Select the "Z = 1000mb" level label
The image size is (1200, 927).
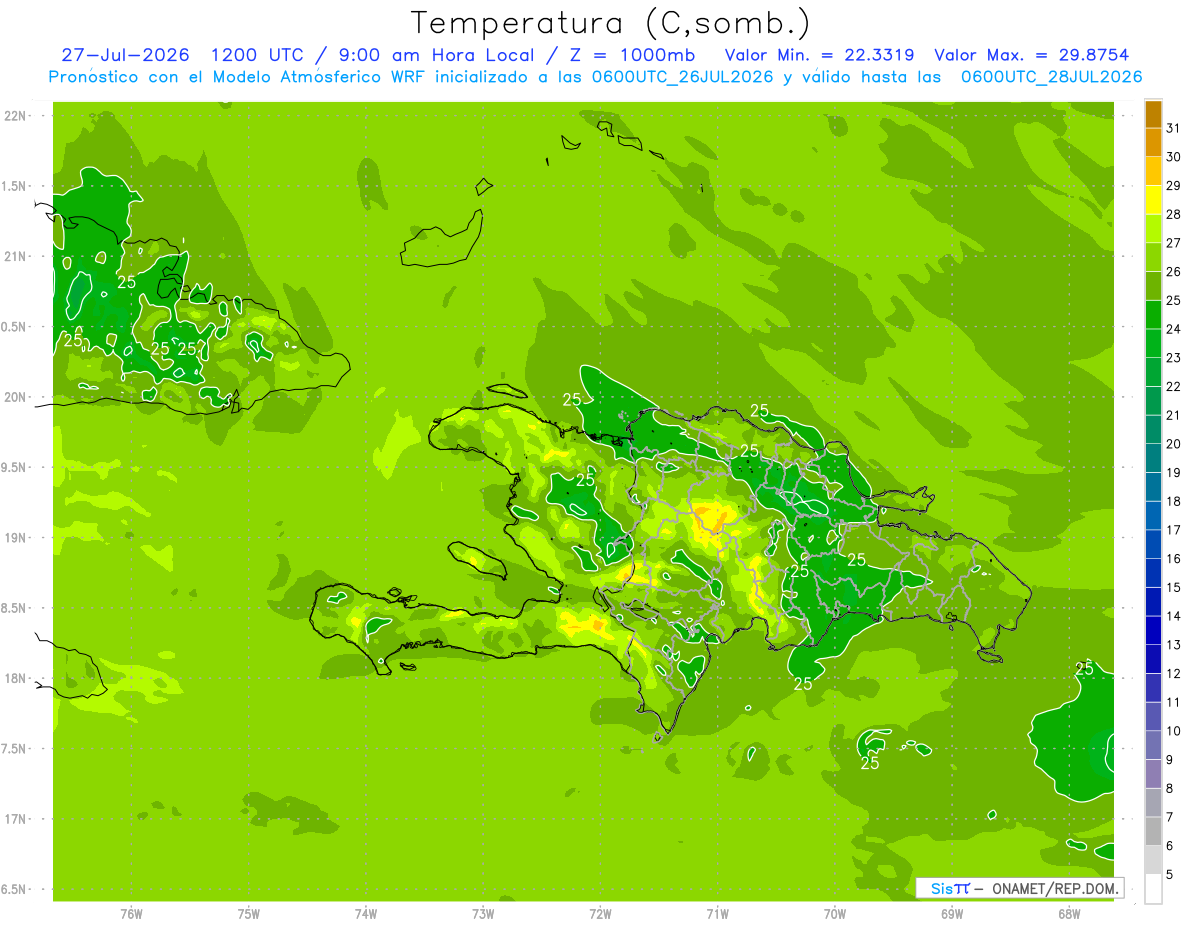pos(633,55)
